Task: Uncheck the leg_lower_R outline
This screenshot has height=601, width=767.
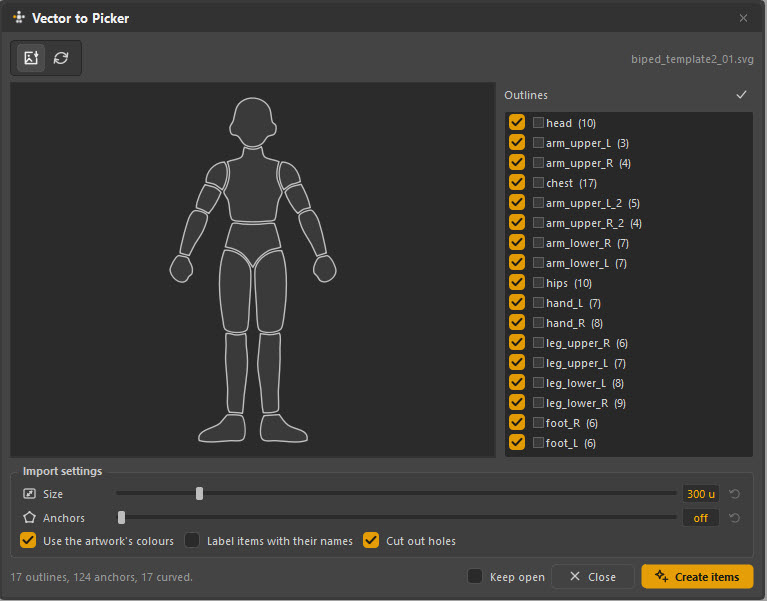Action: coord(517,403)
